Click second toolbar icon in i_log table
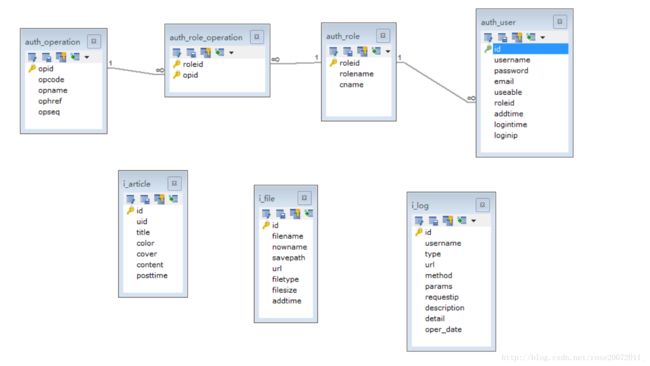Image resolution: width=650 pixels, height=366 pixels. pyautogui.click(x=433, y=221)
